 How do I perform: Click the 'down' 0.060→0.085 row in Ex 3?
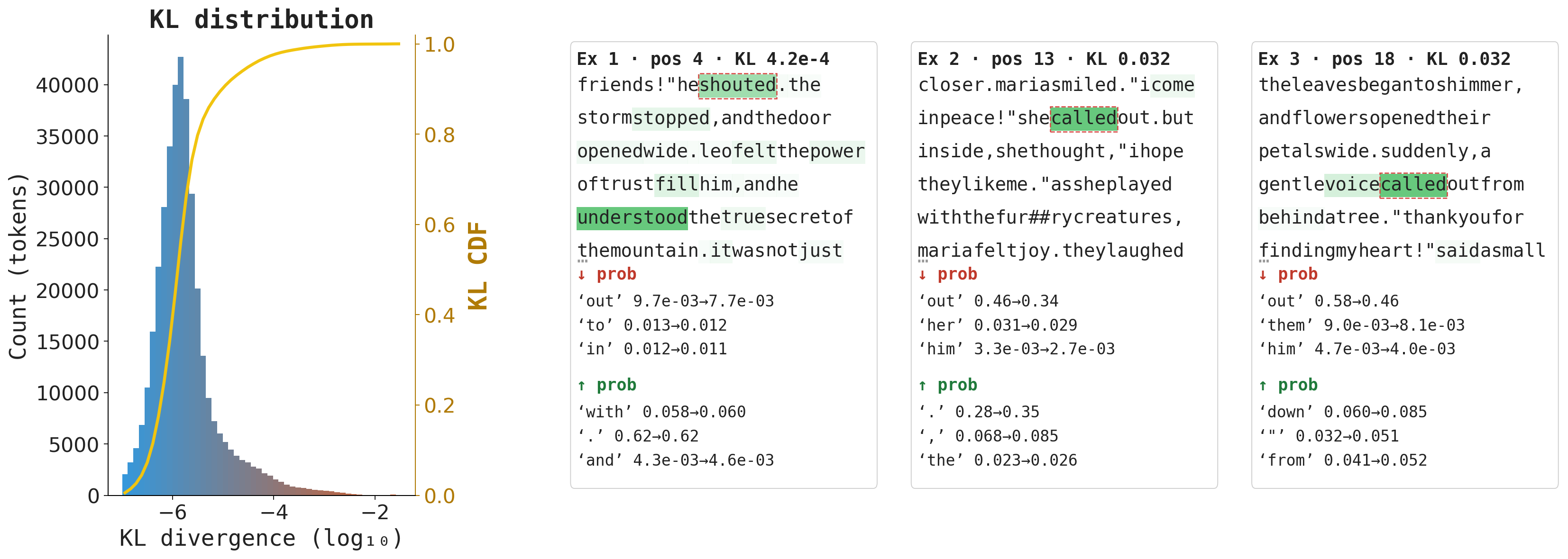click(x=1342, y=412)
